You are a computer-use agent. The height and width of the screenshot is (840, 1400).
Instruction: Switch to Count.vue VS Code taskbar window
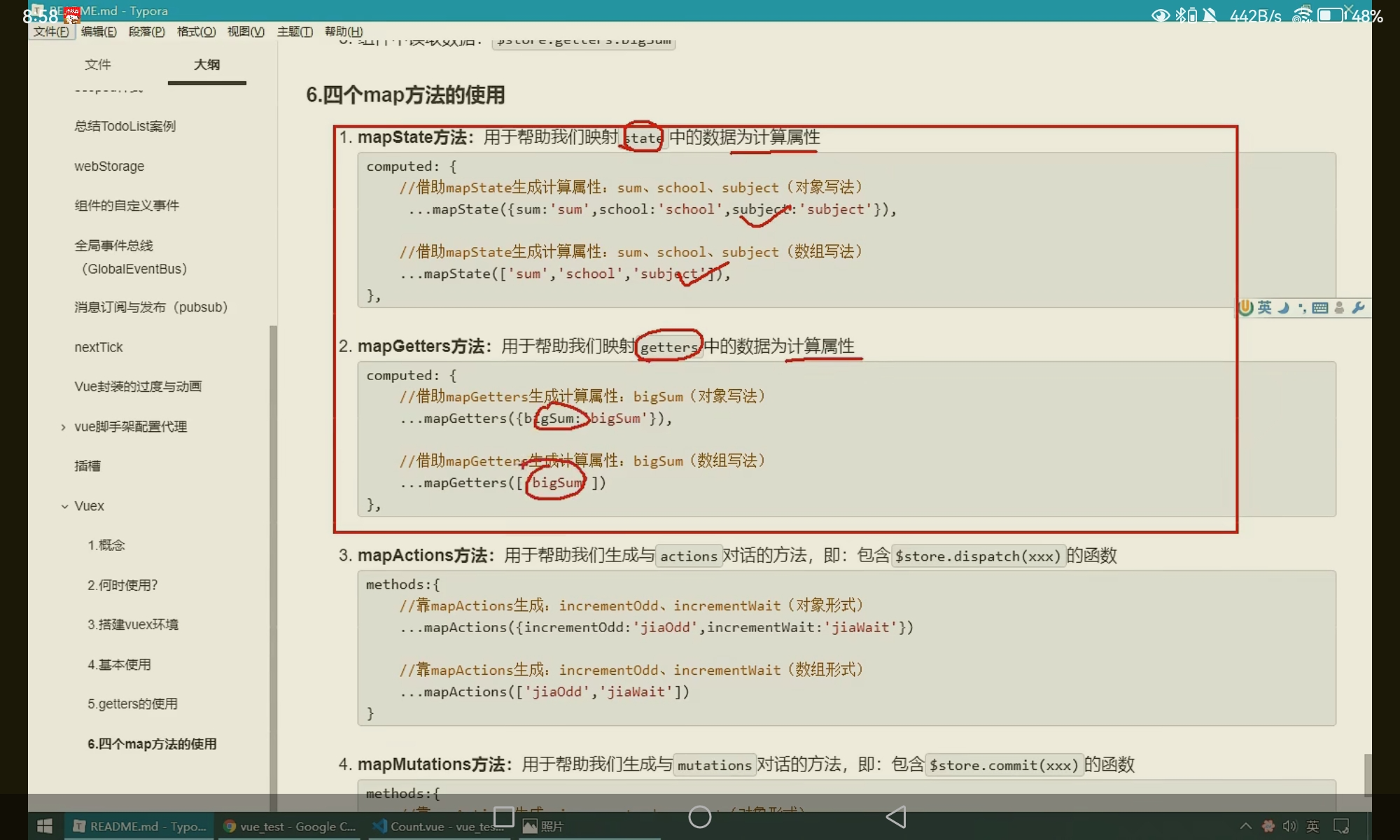[439, 826]
